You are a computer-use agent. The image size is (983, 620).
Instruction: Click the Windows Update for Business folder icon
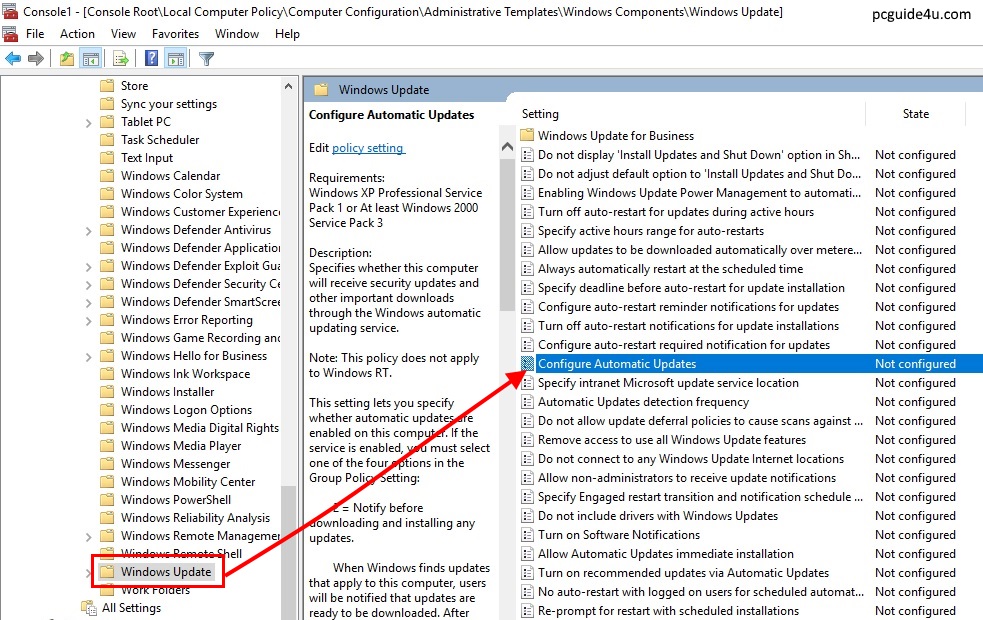click(528, 136)
